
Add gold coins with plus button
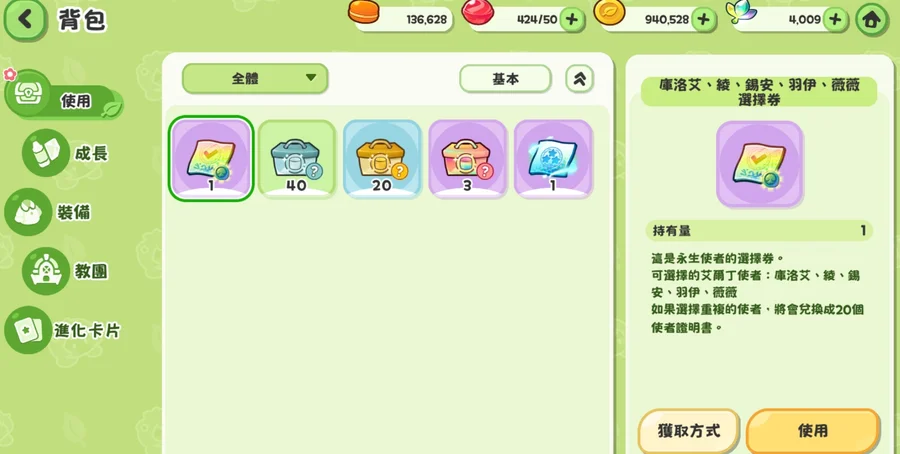pyautogui.click(x=703, y=20)
